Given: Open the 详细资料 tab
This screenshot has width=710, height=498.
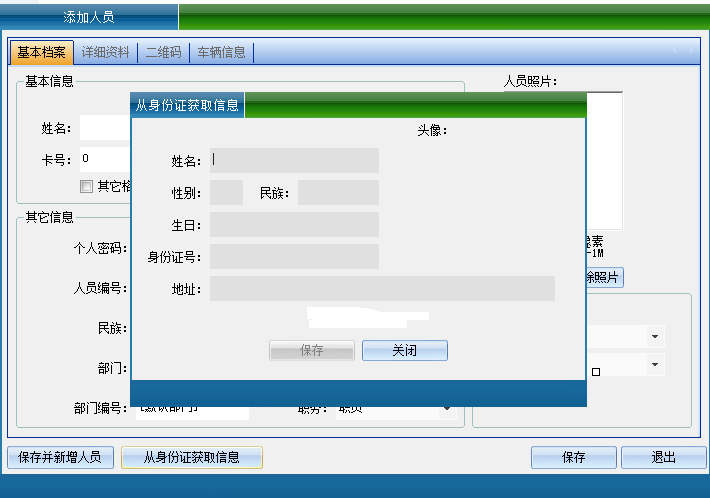Looking at the screenshot, I should (x=105, y=52).
